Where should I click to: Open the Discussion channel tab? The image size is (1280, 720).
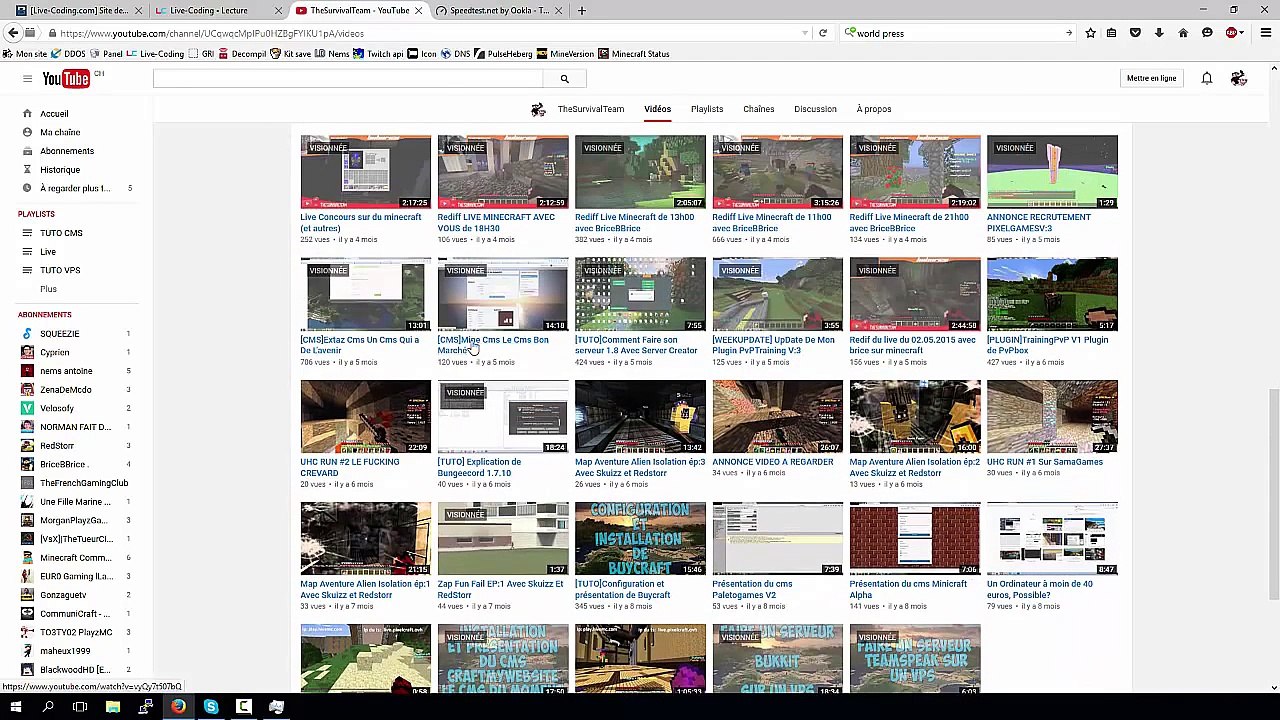(815, 109)
